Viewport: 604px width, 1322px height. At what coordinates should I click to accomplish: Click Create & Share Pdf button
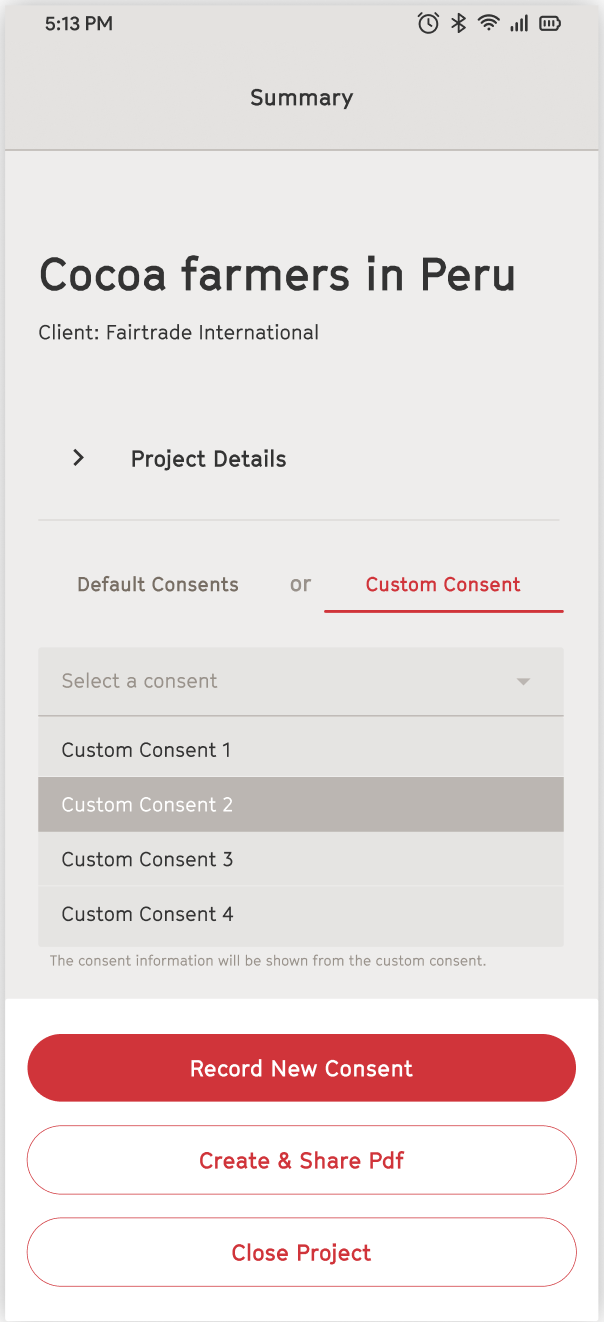(301, 1160)
